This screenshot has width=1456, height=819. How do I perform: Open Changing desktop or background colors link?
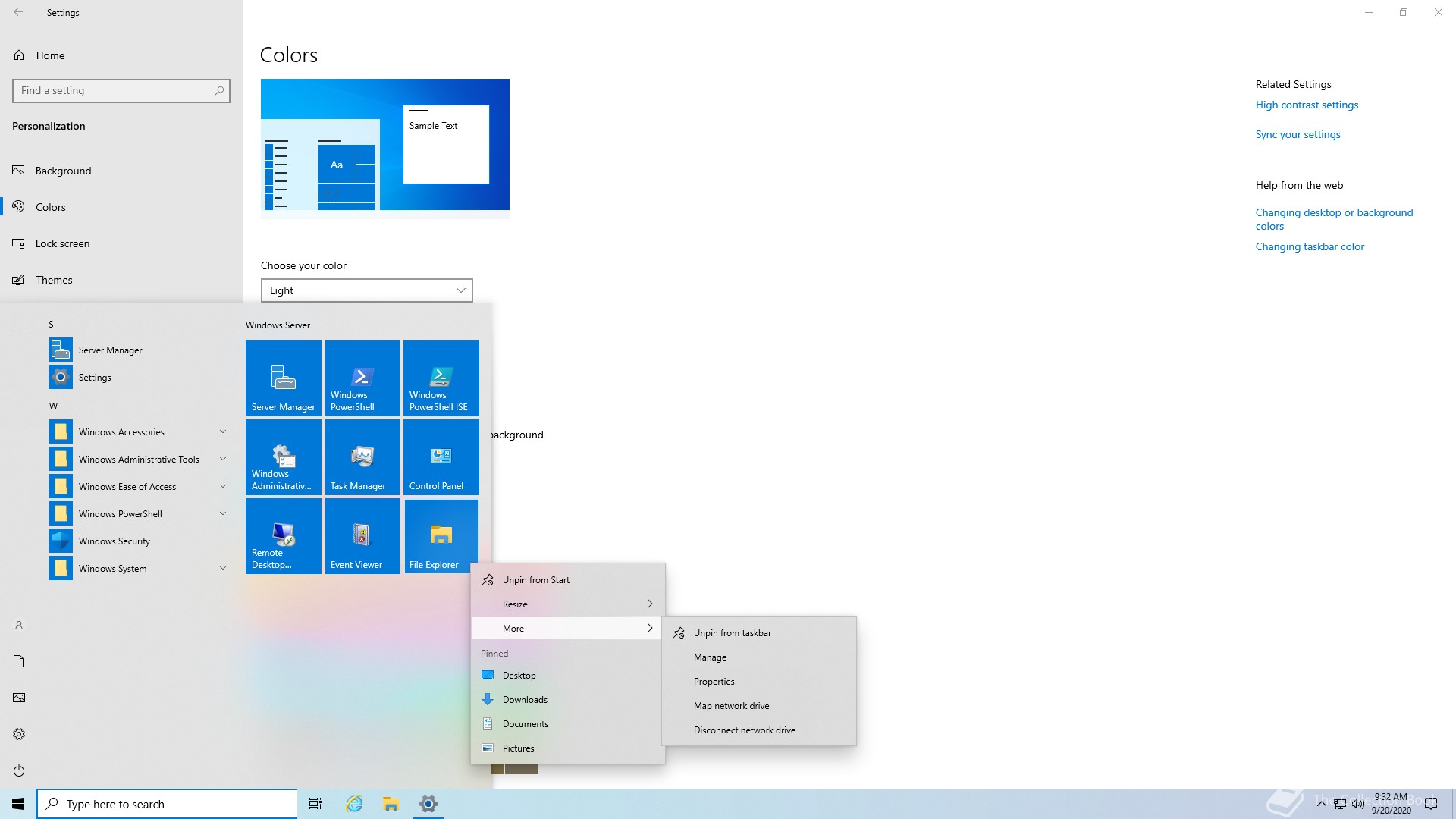[x=1334, y=219]
